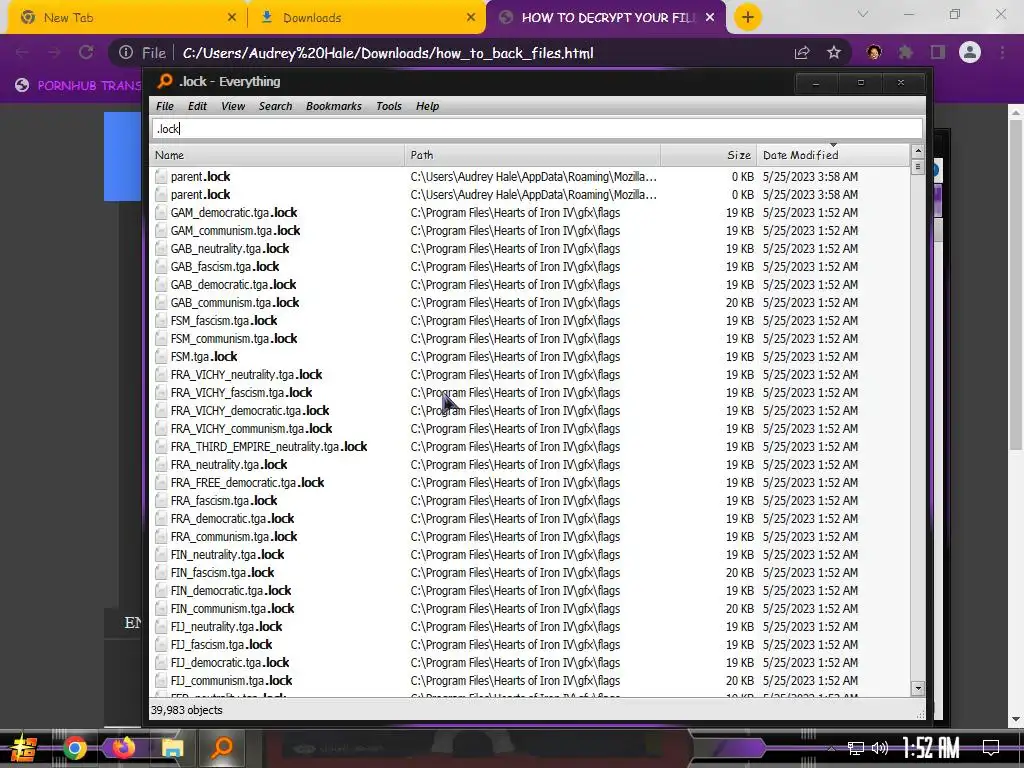
Task: Open the Bookmarks menu in Everything
Action: click(x=333, y=106)
